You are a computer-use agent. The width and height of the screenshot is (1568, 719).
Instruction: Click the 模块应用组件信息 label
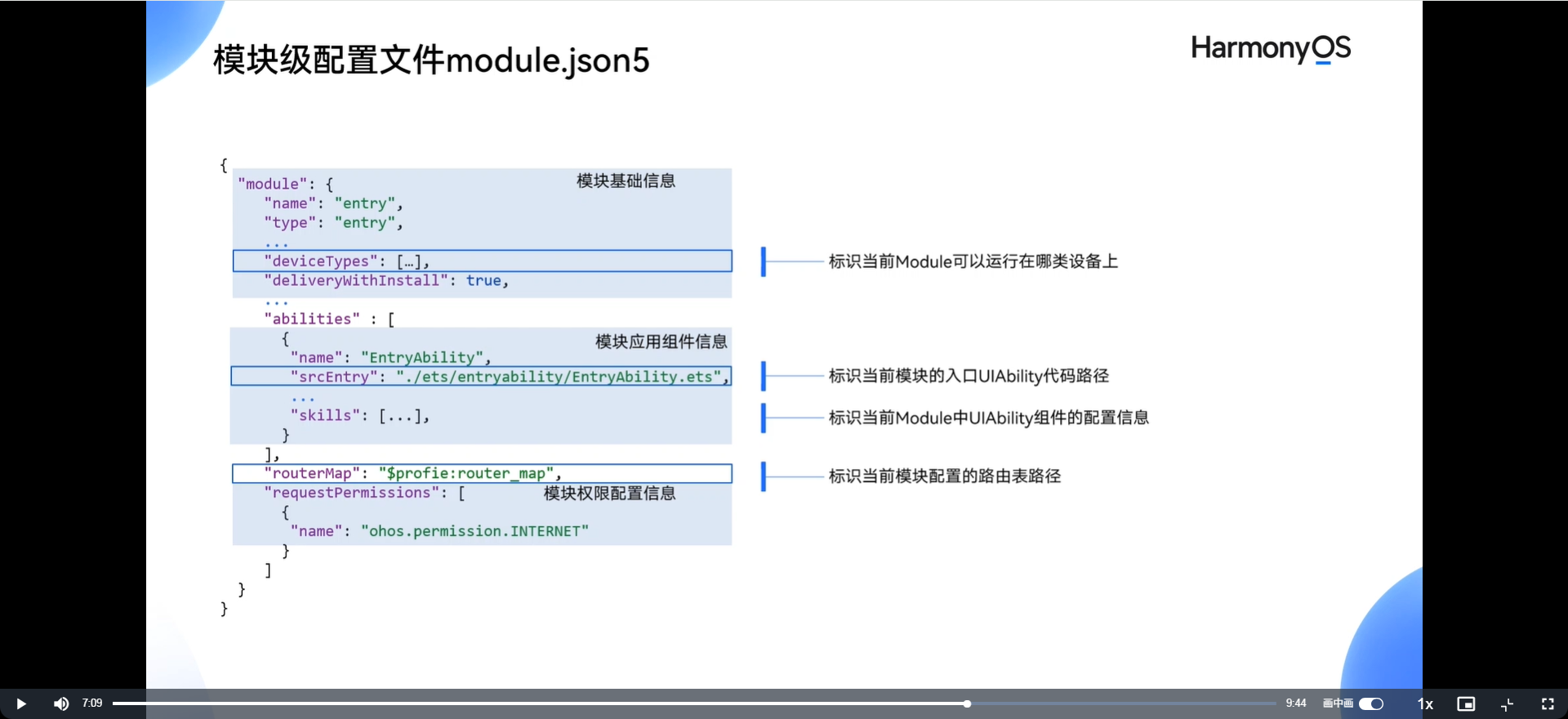[x=661, y=342]
